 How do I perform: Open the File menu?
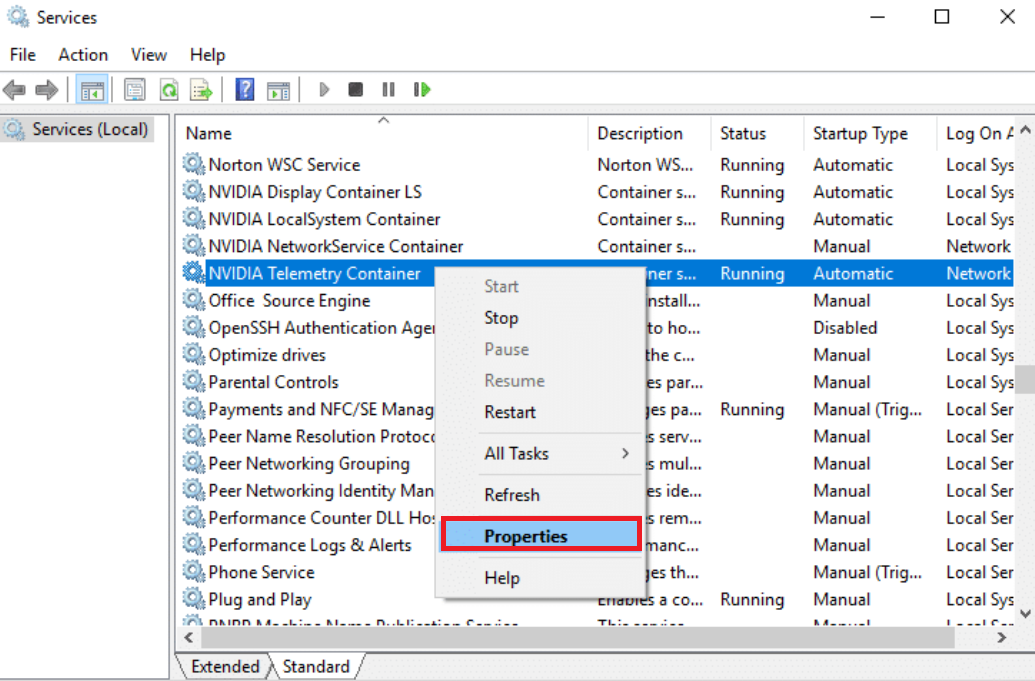pos(22,55)
